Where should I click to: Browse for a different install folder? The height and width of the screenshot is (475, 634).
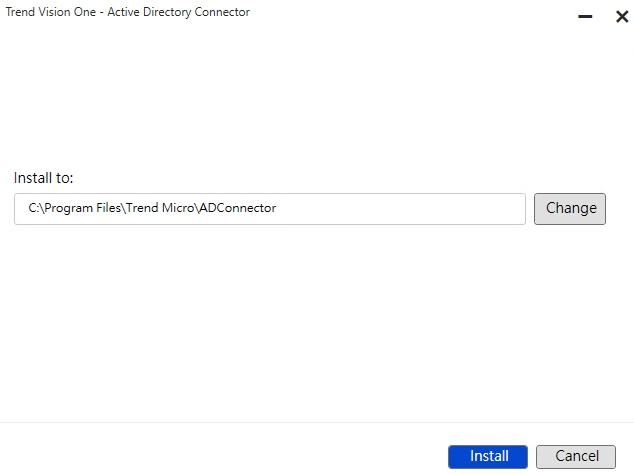click(x=570, y=208)
